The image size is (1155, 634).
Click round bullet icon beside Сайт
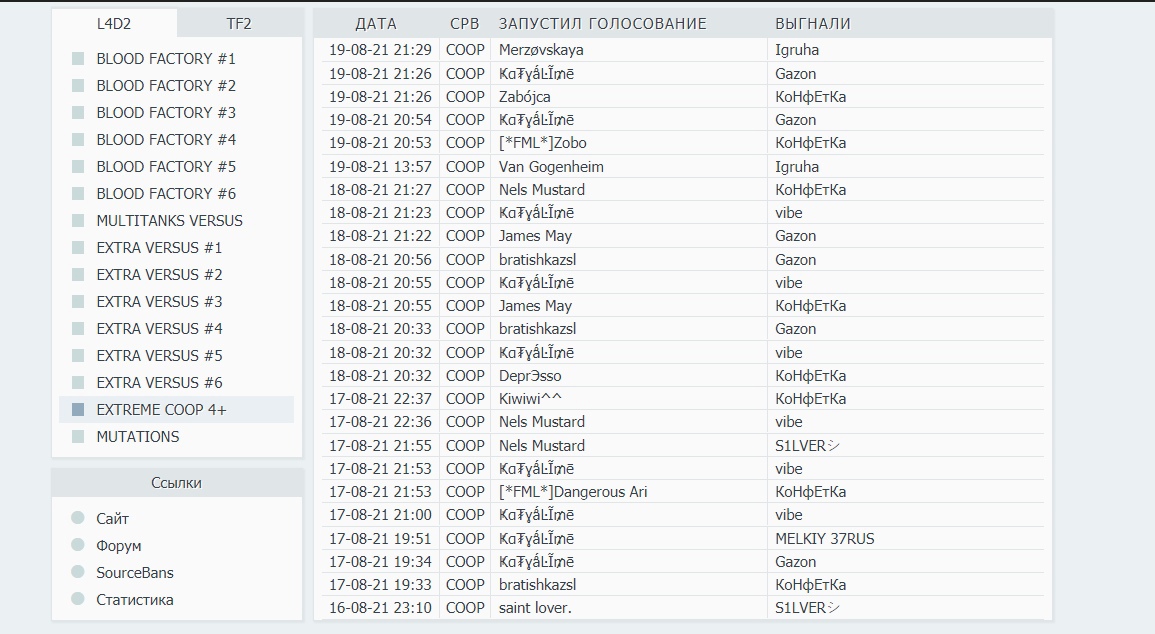(x=78, y=518)
